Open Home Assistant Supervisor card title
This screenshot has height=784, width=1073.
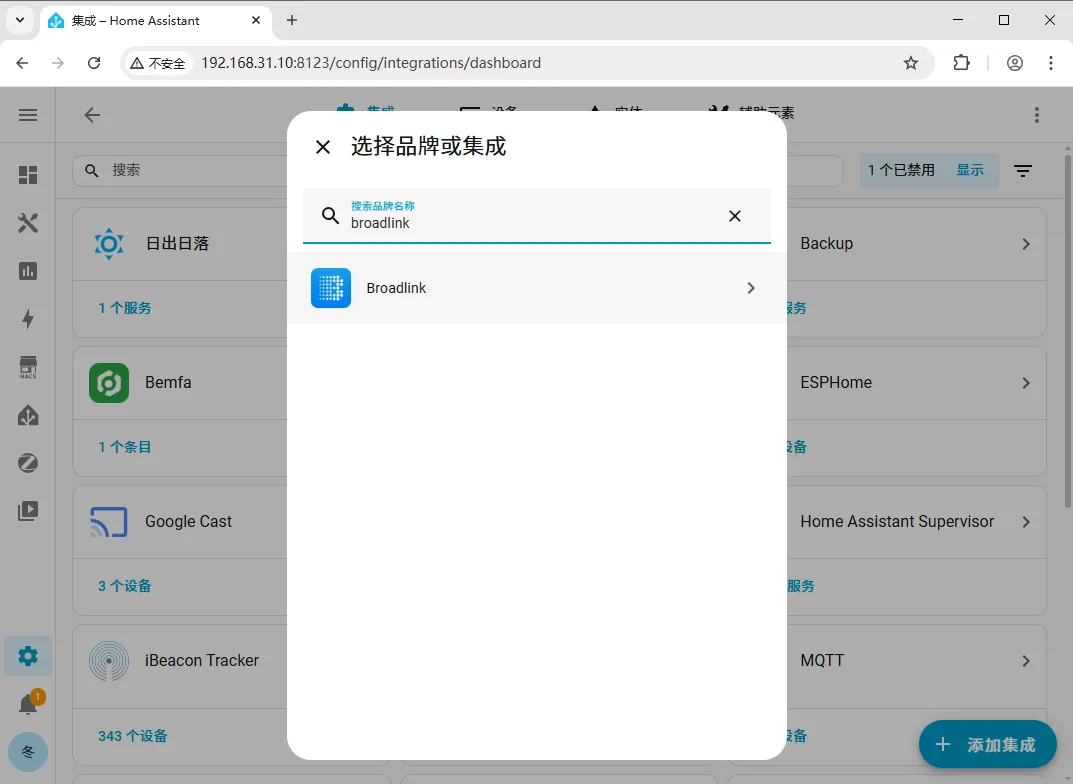pos(897,522)
